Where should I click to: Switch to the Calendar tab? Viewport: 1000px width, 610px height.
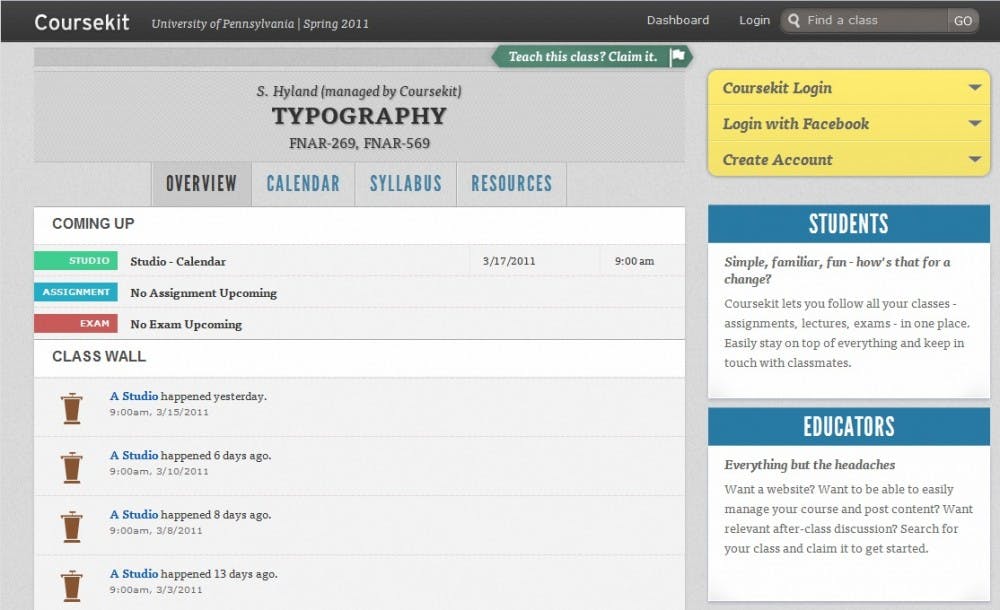pyautogui.click(x=303, y=184)
